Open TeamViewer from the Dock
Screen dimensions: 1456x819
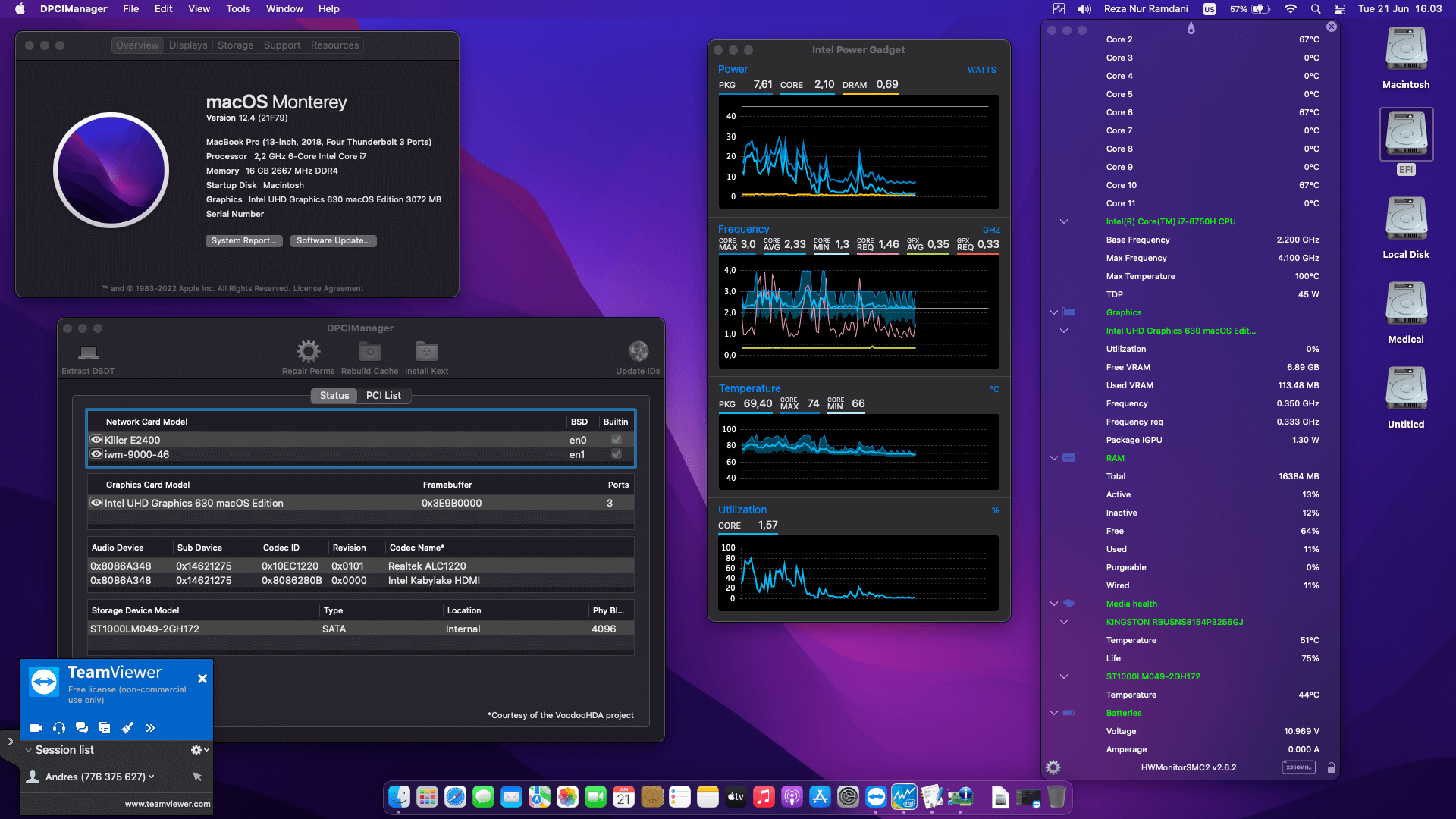pos(876,797)
